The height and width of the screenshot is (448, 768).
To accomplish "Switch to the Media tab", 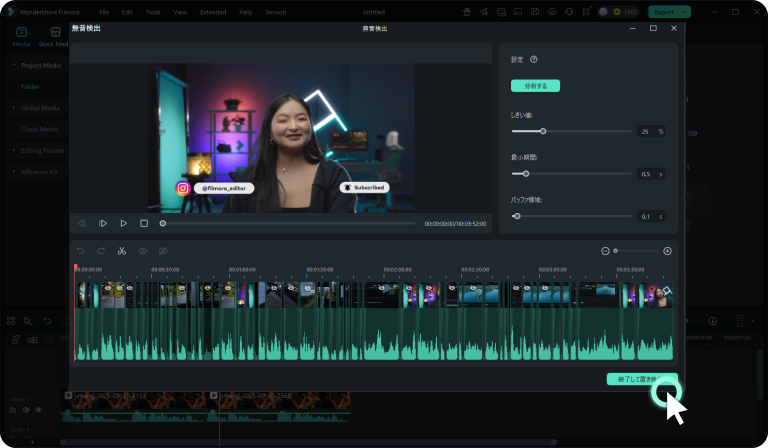I will tap(21, 37).
